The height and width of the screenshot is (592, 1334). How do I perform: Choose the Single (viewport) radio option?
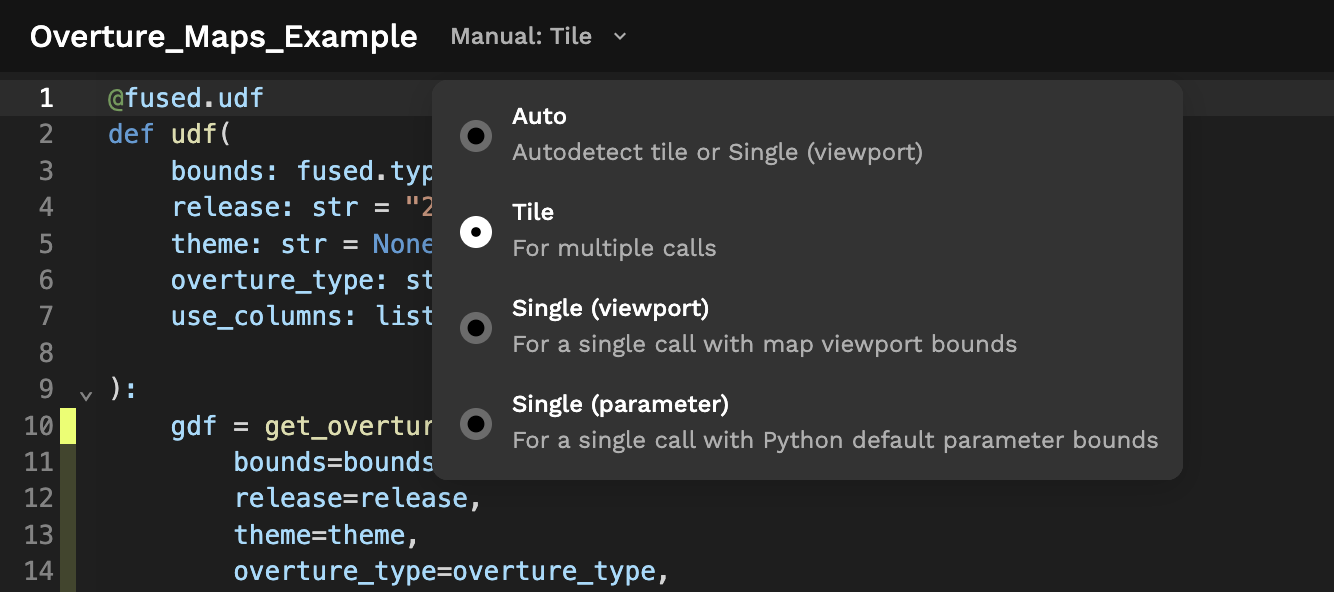(x=476, y=327)
